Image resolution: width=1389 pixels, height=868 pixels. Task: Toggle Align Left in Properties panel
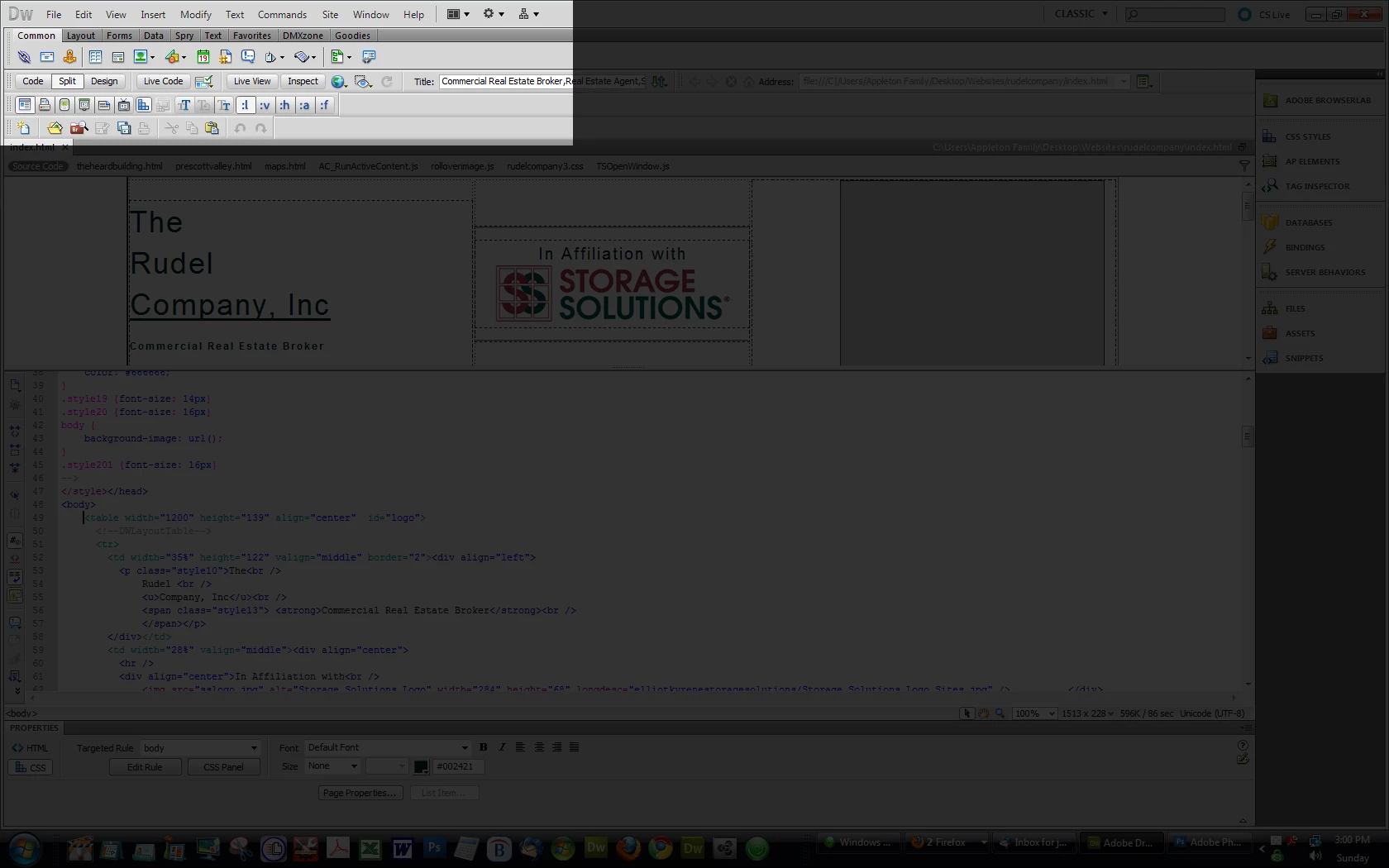click(520, 747)
